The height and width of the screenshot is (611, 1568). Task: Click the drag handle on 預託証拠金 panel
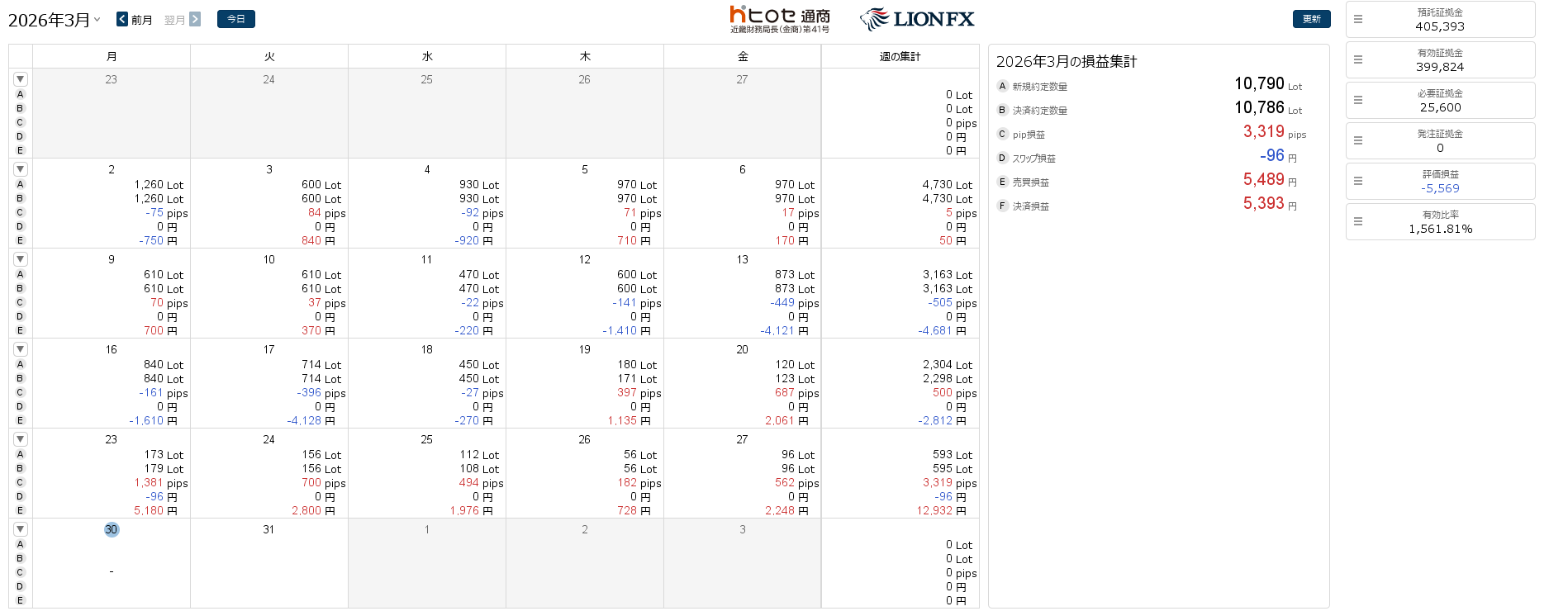[1358, 19]
